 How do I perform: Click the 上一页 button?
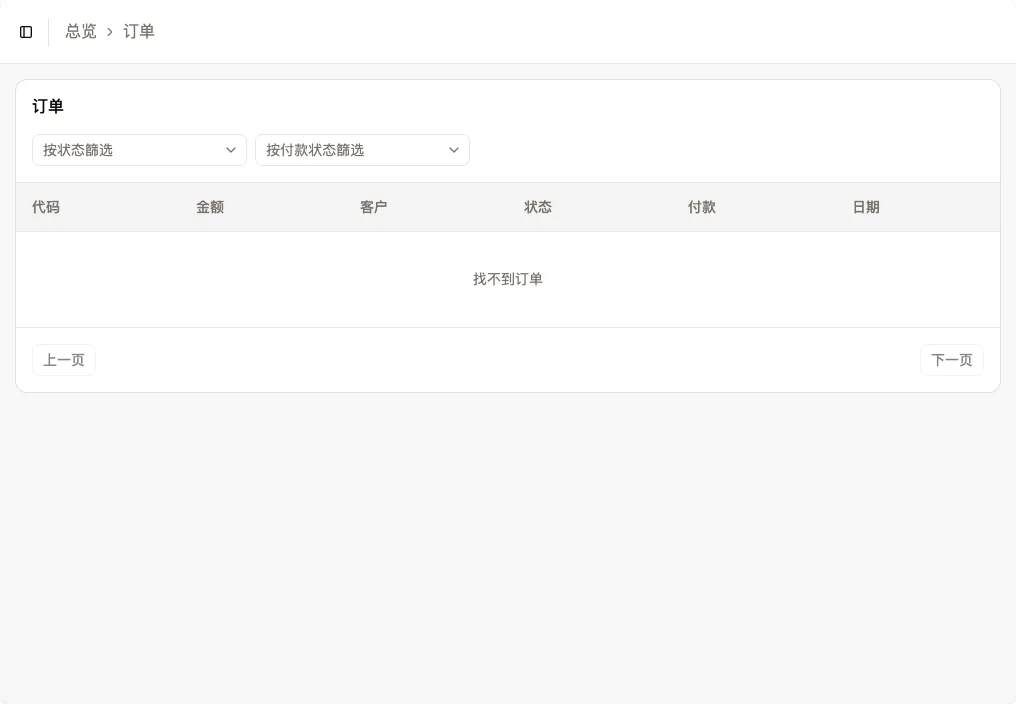tap(64, 360)
